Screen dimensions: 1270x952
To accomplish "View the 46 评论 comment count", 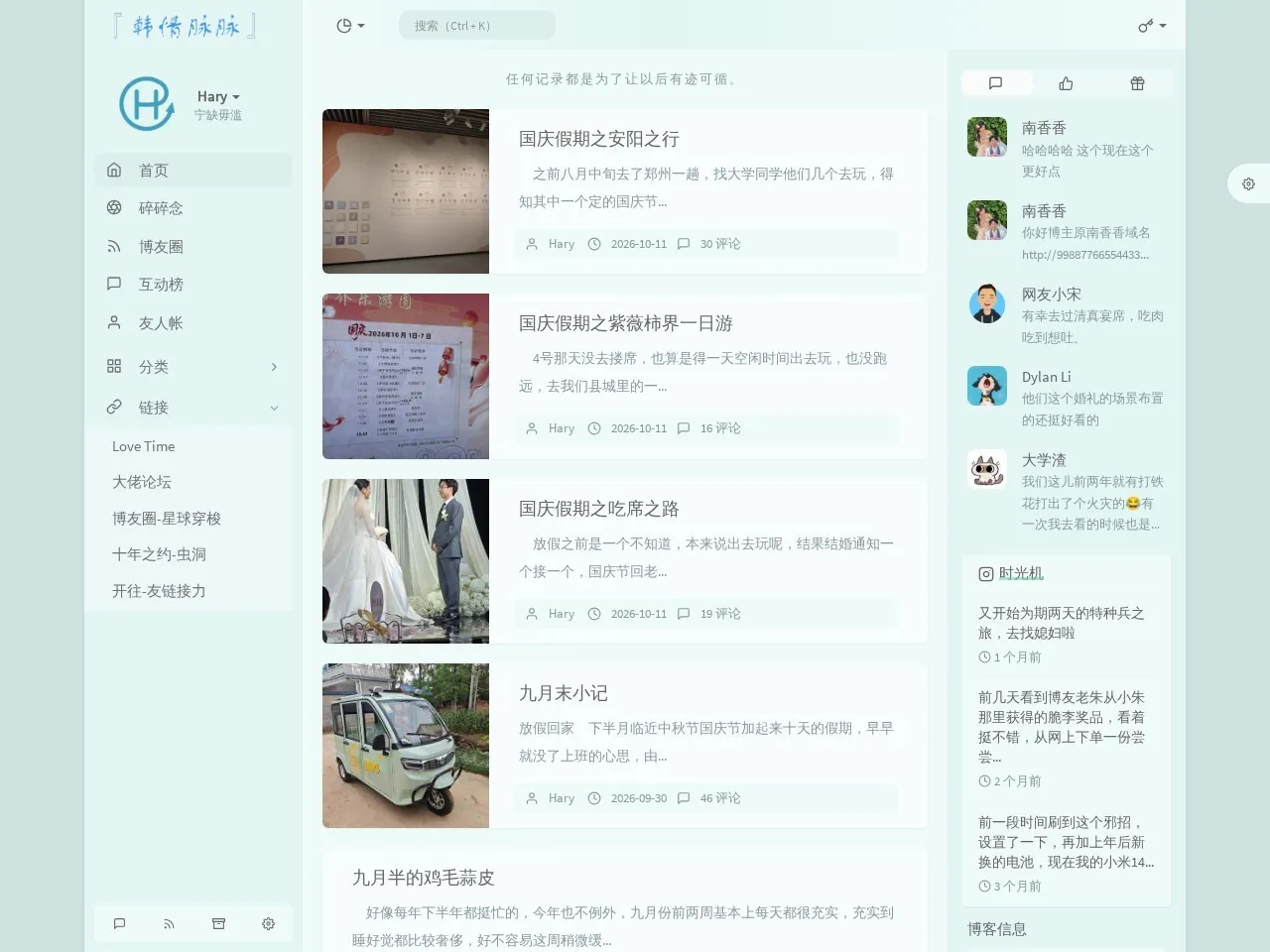I will [720, 798].
